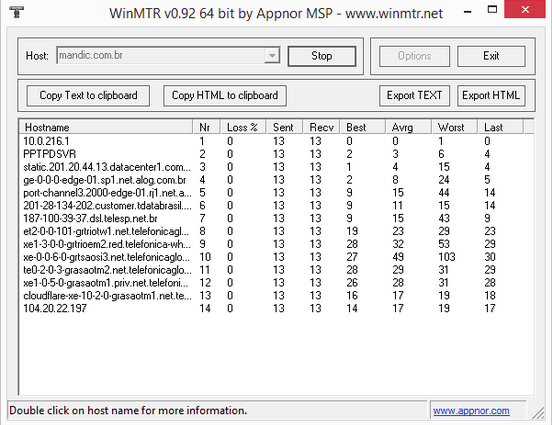The height and width of the screenshot is (425, 552).
Task: Click the Exit button
Action: click(x=491, y=56)
